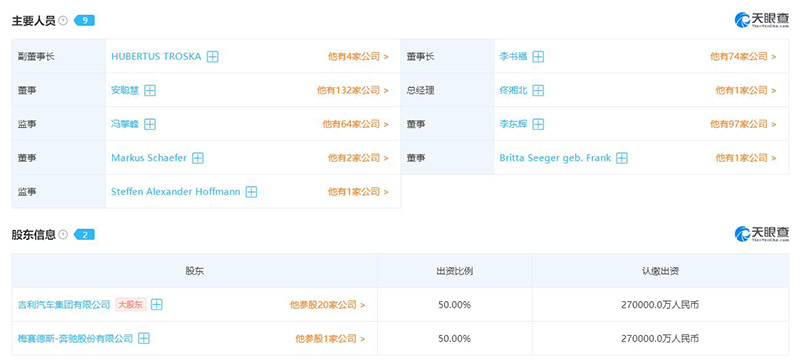
Task: Click the 大股东 tag on Geely row
Action: click(131, 305)
